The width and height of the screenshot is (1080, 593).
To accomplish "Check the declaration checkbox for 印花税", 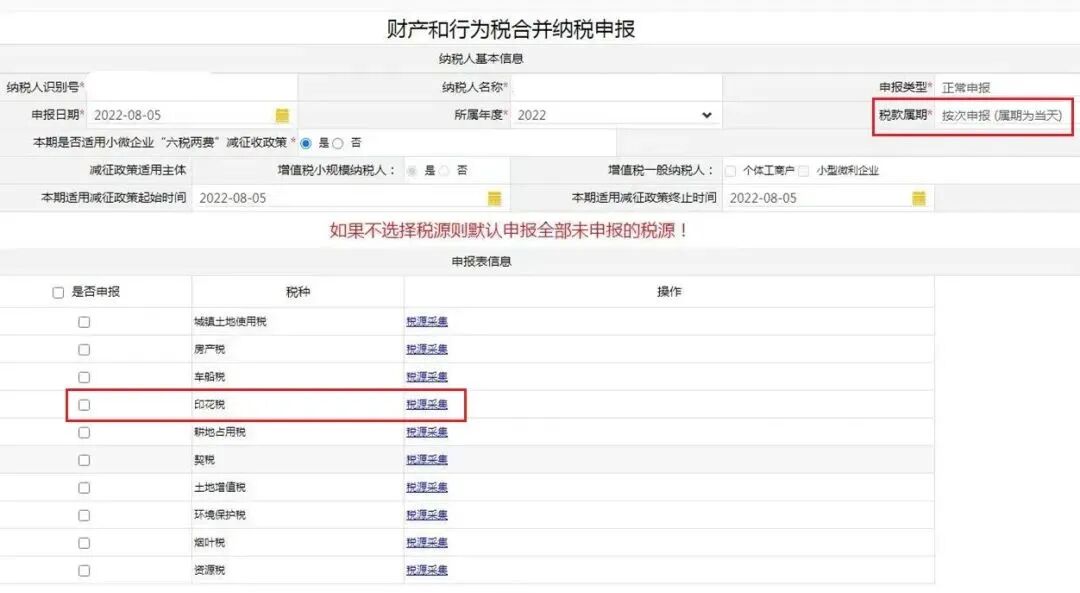I will pyautogui.click(x=84, y=404).
